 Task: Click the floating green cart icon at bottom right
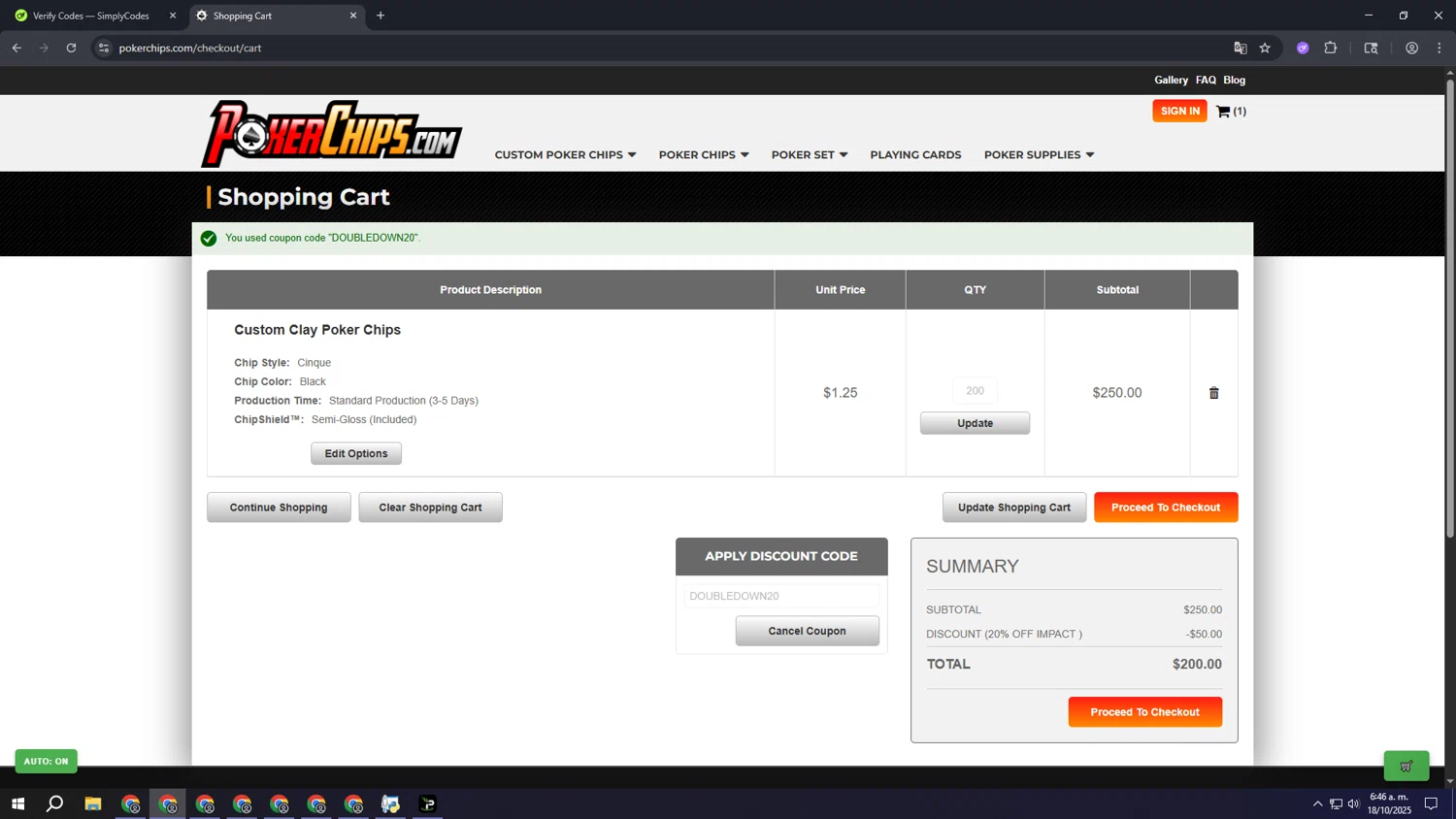(1406, 766)
